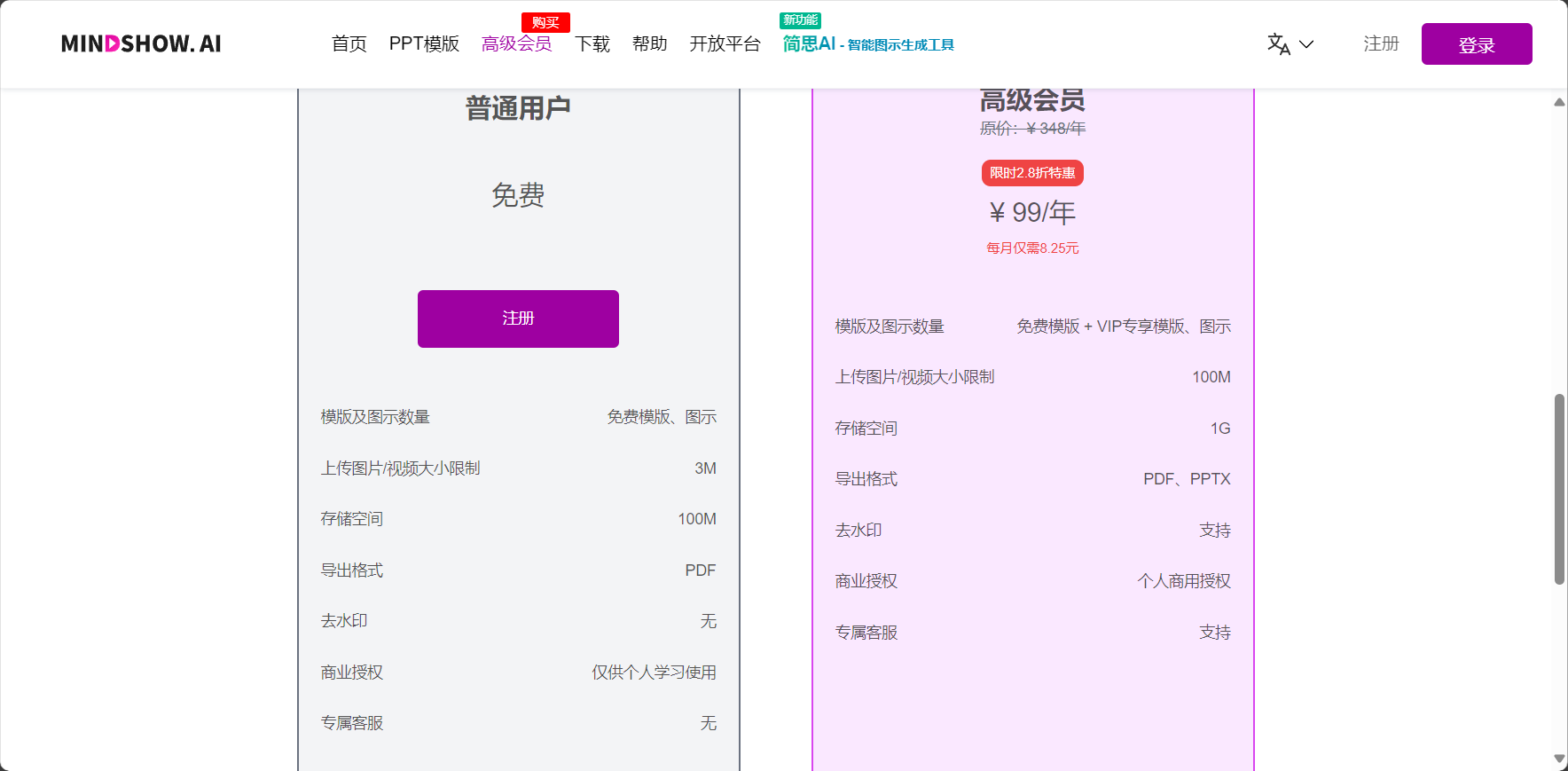Screen dimensions: 1568x771
Task: Open the language translation icon
Action: point(1278,43)
